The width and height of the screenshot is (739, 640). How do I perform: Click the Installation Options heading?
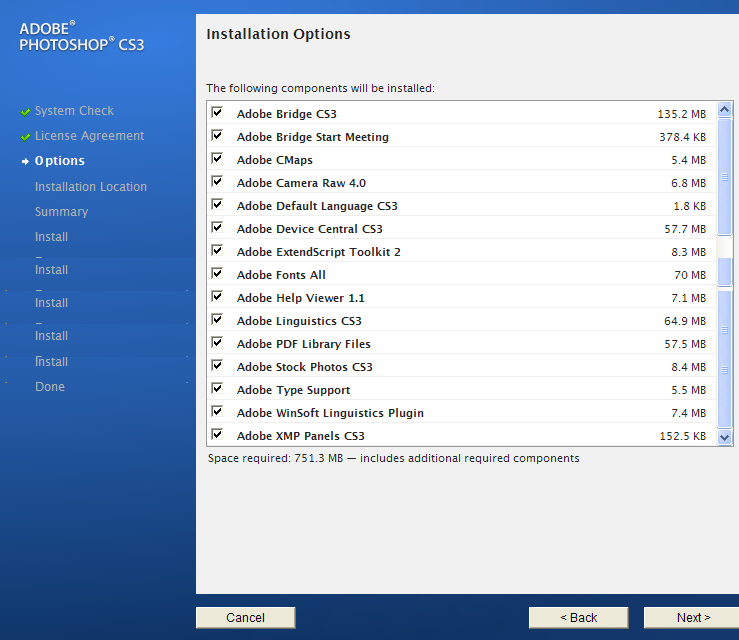coord(278,34)
